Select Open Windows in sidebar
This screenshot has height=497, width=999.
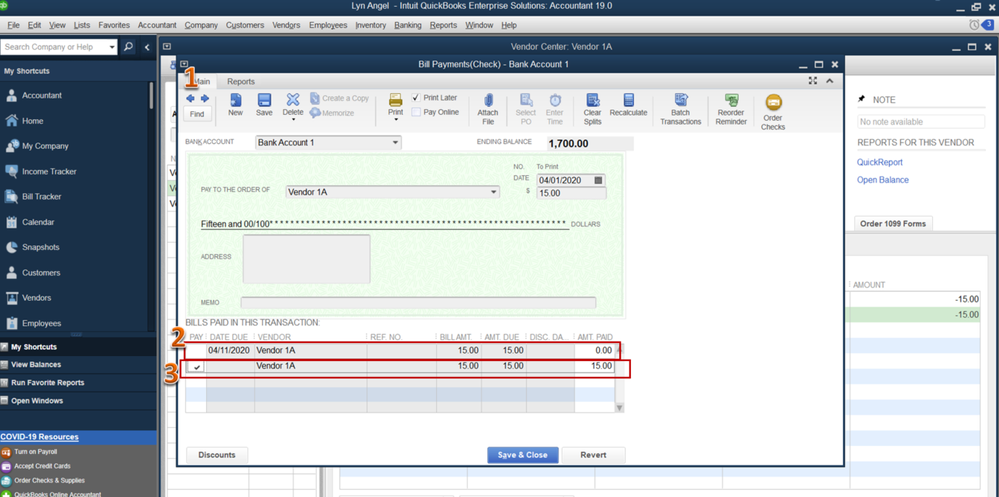point(37,401)
